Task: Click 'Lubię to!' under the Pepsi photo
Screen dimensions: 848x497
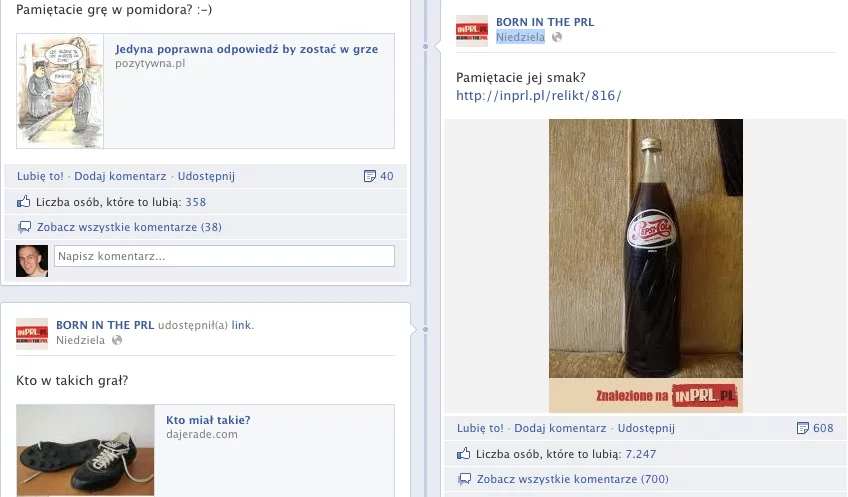Action: (480, 428)
